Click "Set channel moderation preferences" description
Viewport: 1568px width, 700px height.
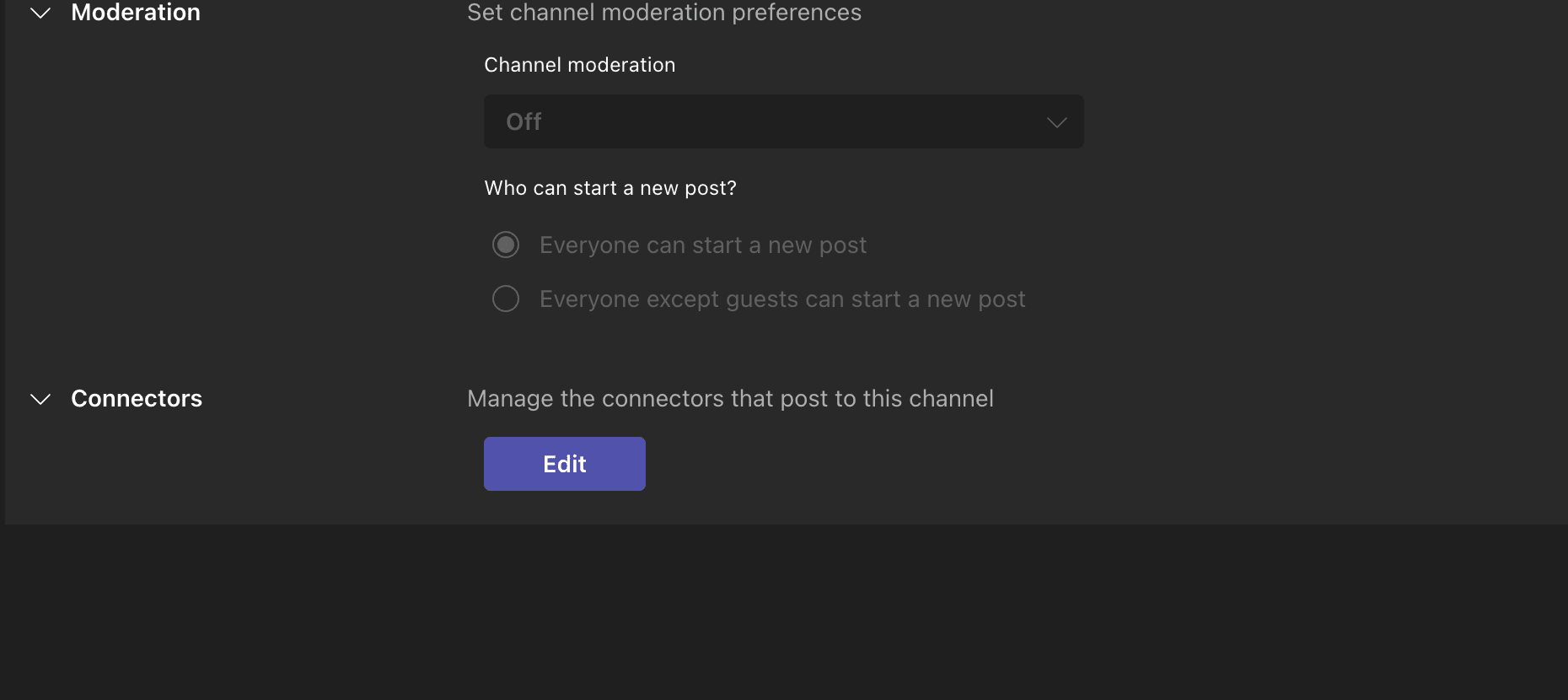(x=664, y=13)
